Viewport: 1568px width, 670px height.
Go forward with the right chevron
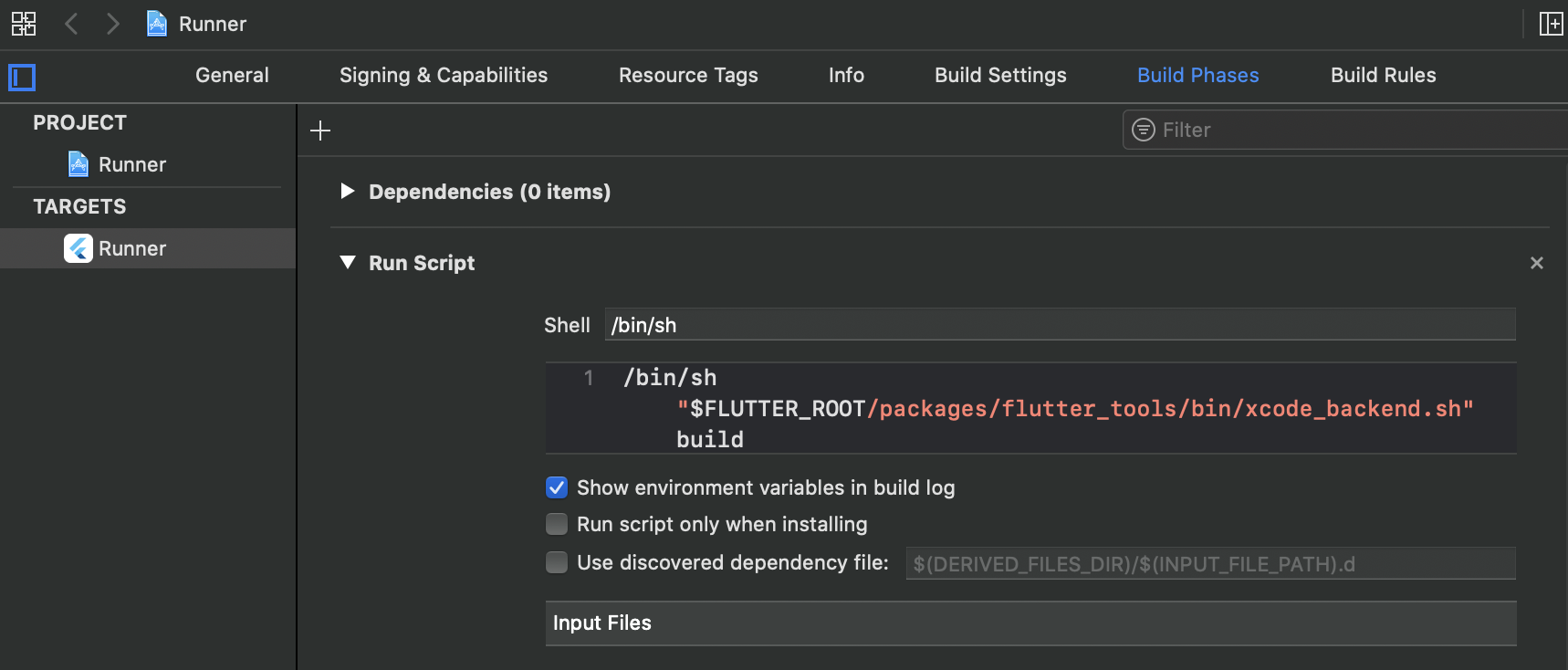click(112, 24)
